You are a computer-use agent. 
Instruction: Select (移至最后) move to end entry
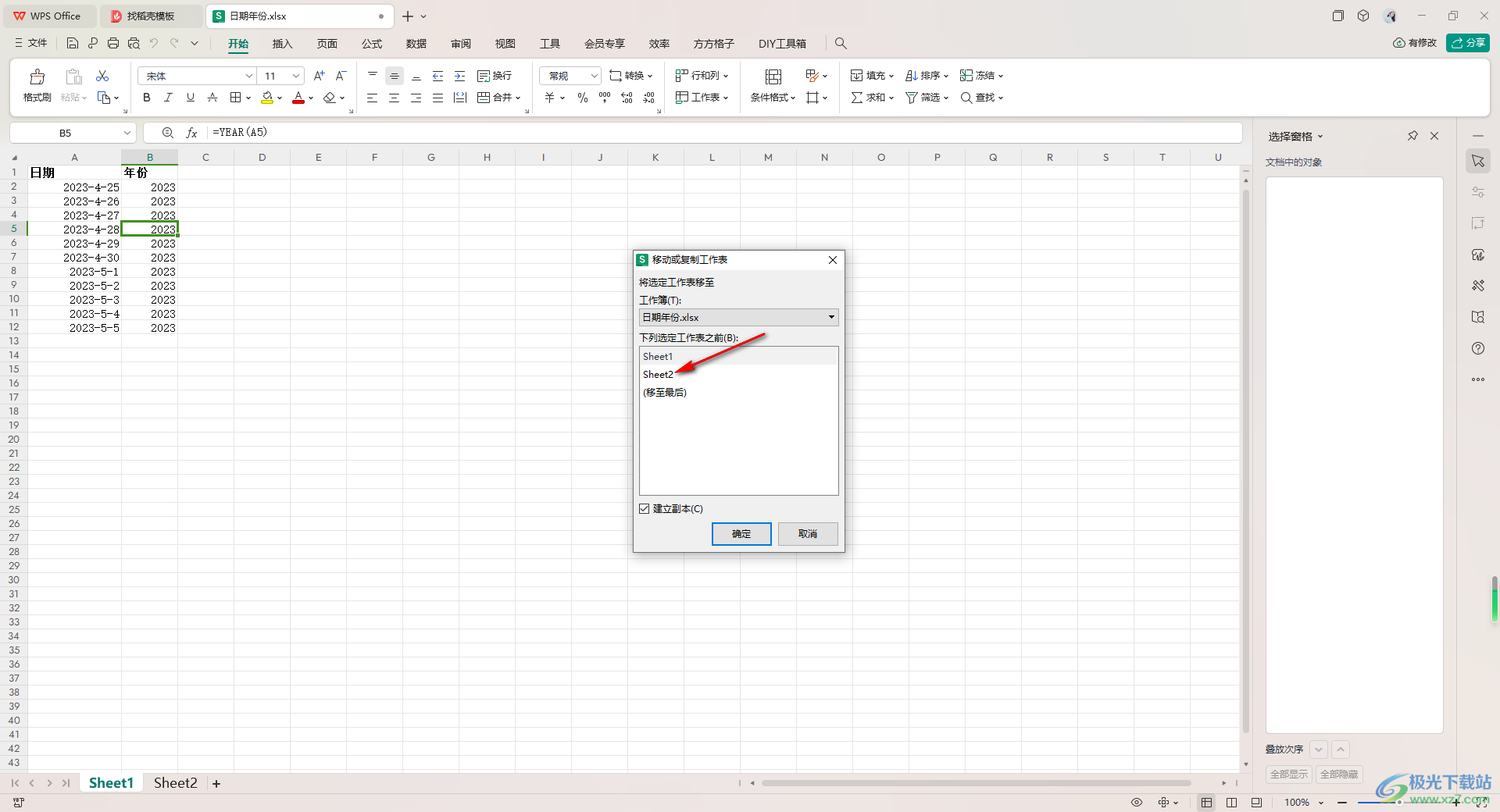point(738,393)
